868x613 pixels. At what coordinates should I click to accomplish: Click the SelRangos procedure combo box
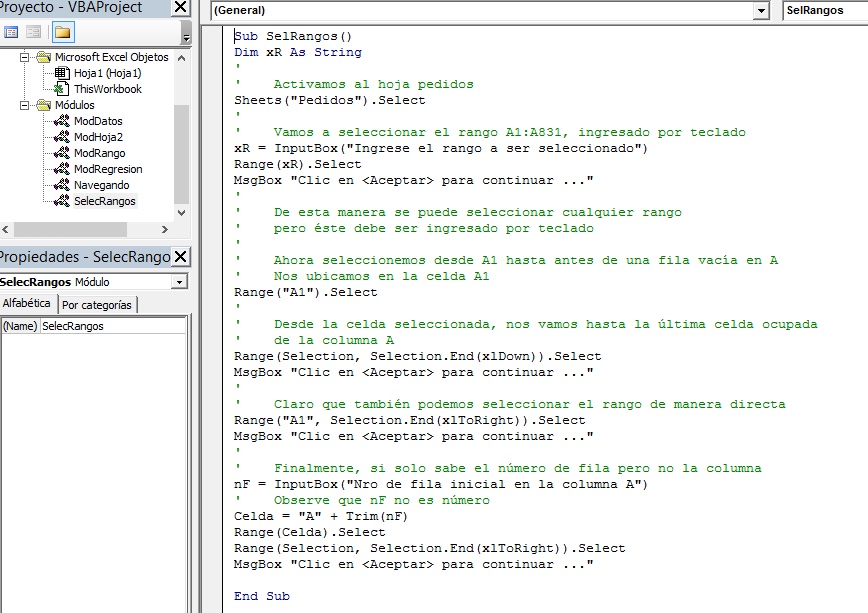(x=825, y=11)
